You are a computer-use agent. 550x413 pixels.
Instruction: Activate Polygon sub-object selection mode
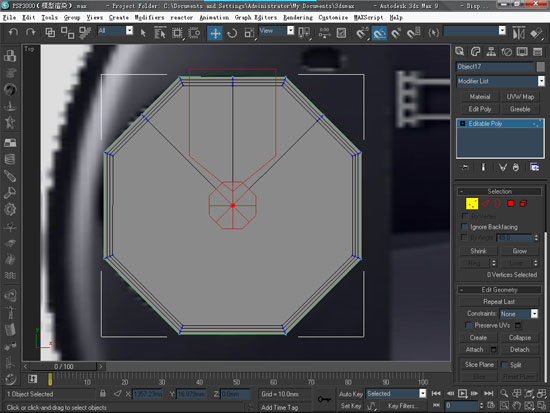[510, 203]
